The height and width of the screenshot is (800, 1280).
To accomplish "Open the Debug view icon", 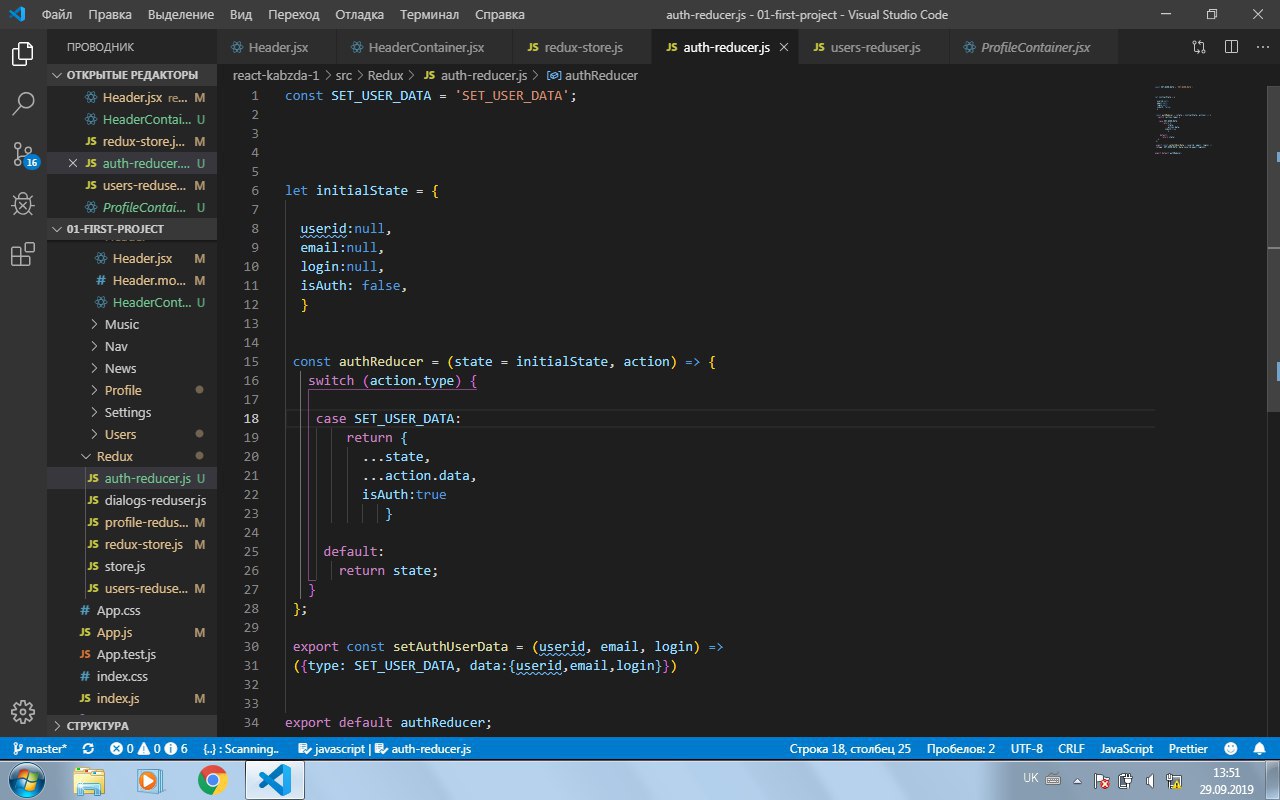I will tap(22, 205).
